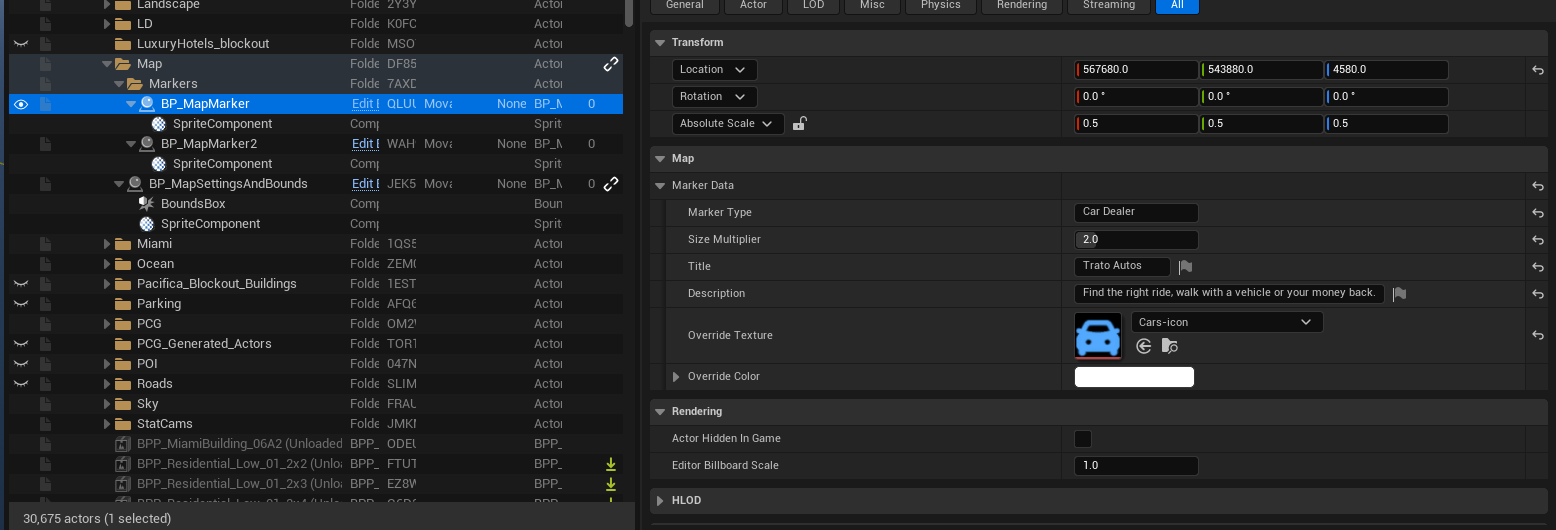Screen dimensions: 1556x530
Task: Expand the Override Color property
Action: 676,377
